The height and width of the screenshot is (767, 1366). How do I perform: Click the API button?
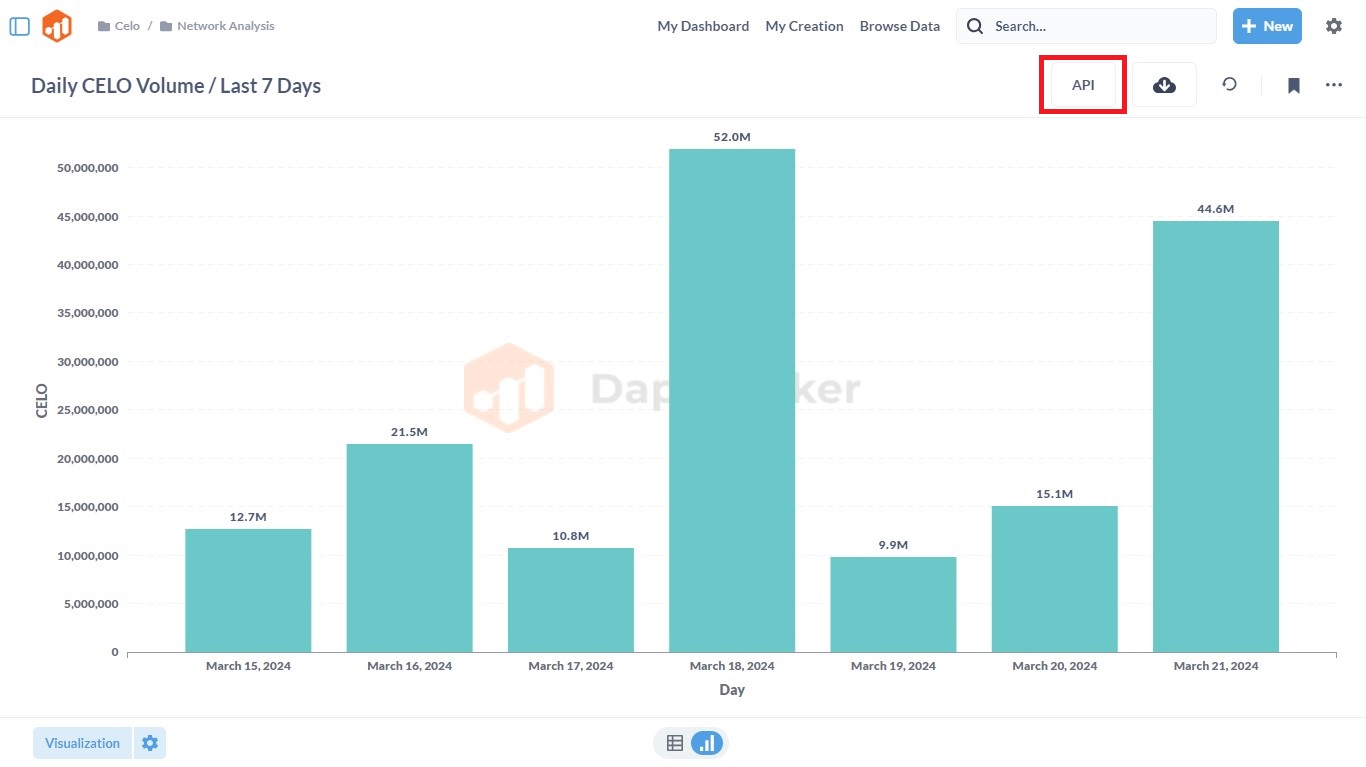[x=1083, y=85]
